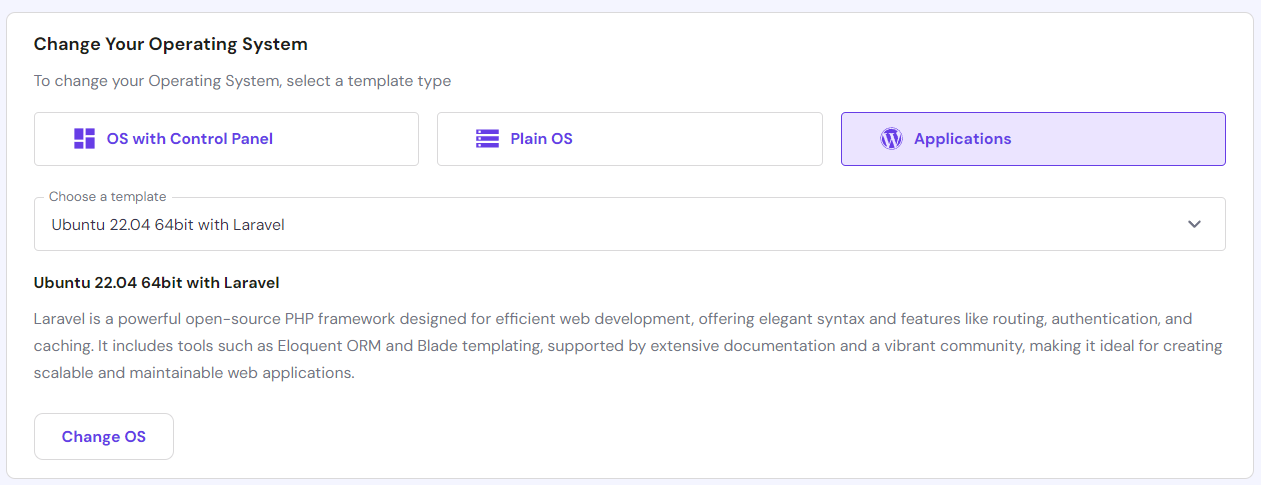Open the Choose a template dropdown field
This screenshot has width=1261, height=485.
point(629,224)
